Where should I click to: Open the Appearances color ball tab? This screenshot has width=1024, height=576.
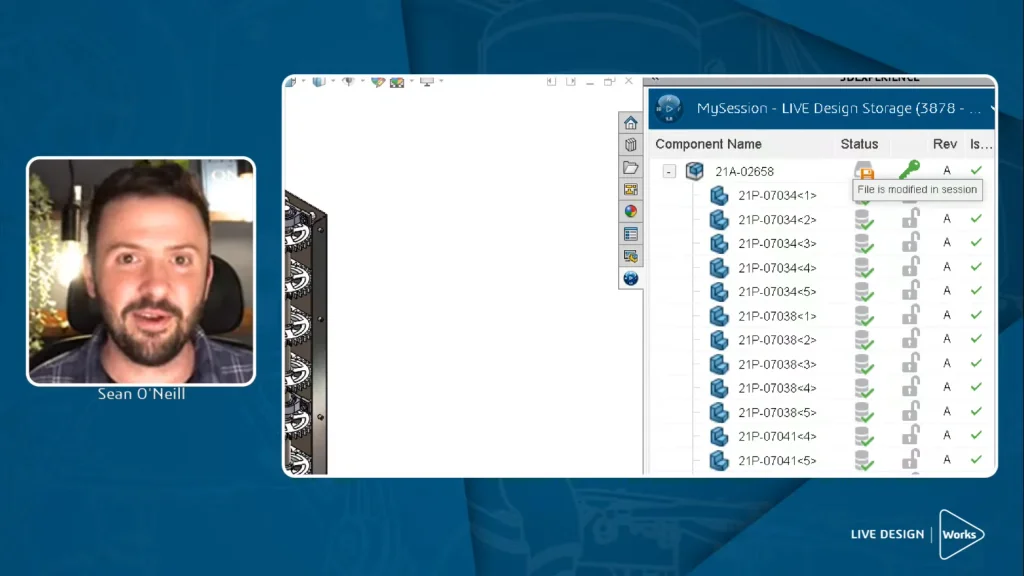click(631, 211)
